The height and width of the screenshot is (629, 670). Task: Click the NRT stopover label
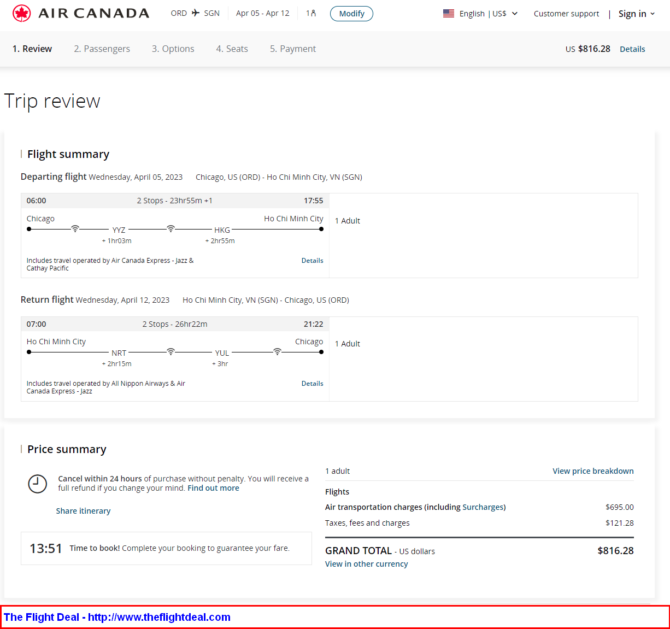(119, 353)
